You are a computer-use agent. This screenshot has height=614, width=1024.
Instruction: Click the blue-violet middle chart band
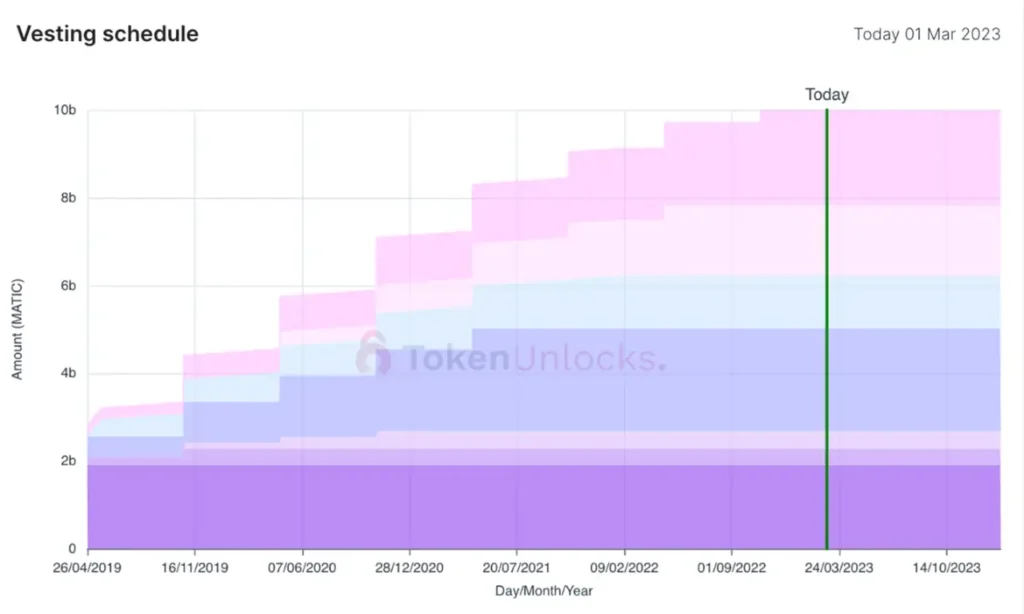tap(700, 380)
